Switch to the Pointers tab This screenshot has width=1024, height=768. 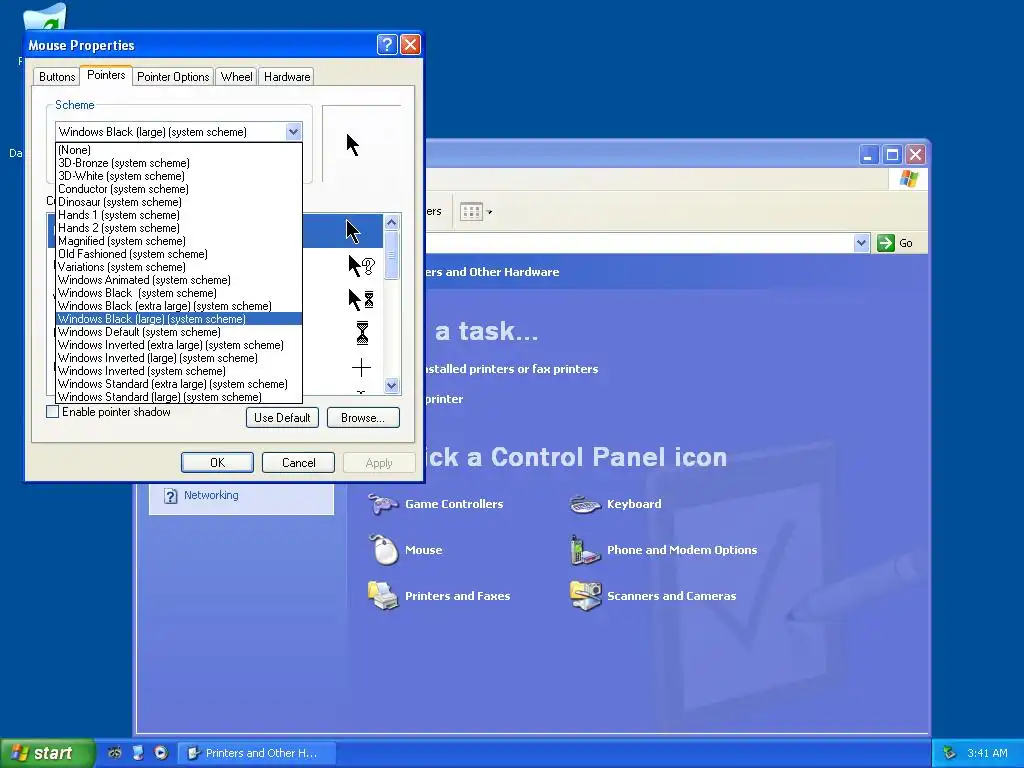click(106, 75)
